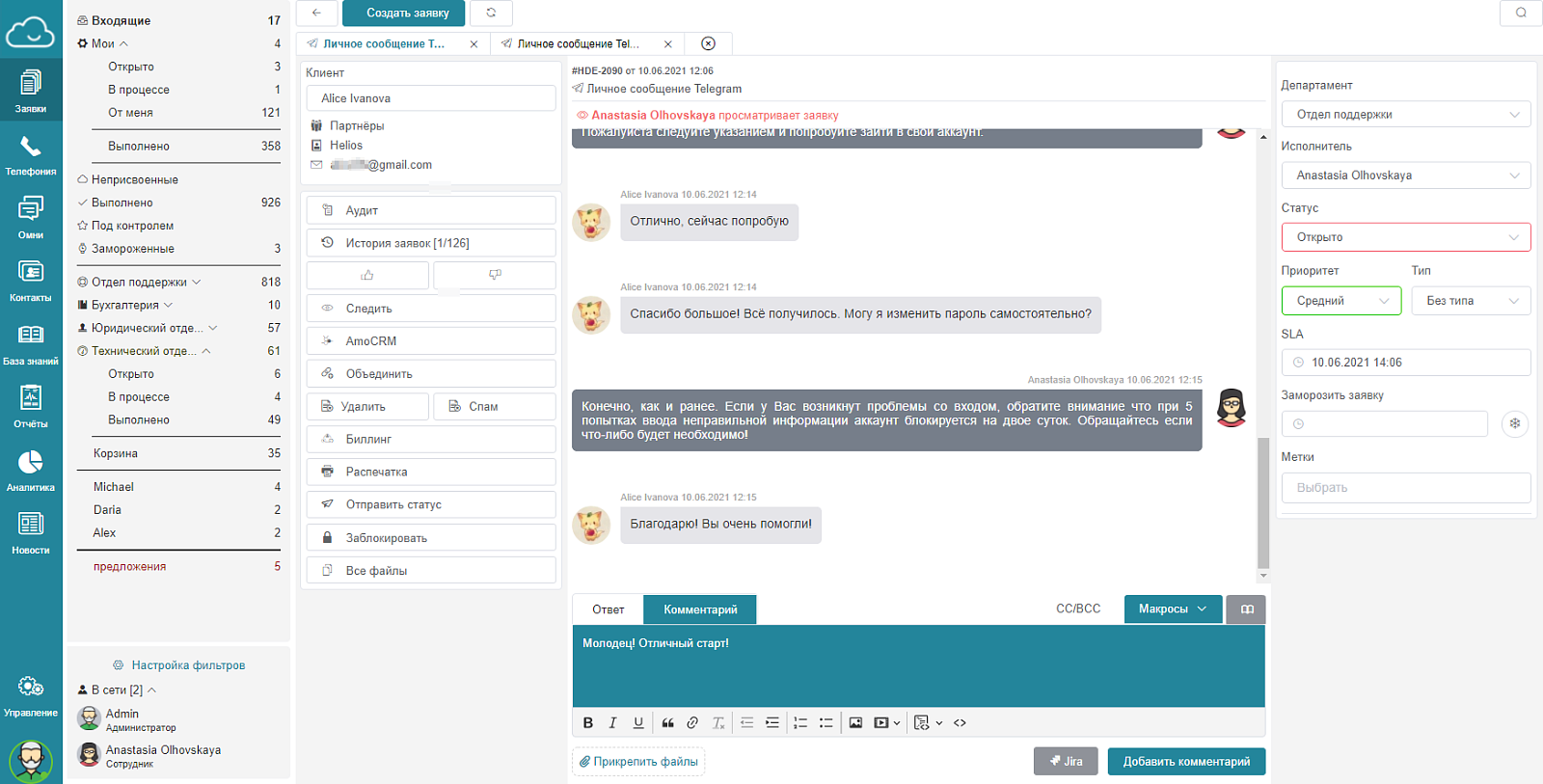Open the Телефония sidebar section

click(31, 155)
